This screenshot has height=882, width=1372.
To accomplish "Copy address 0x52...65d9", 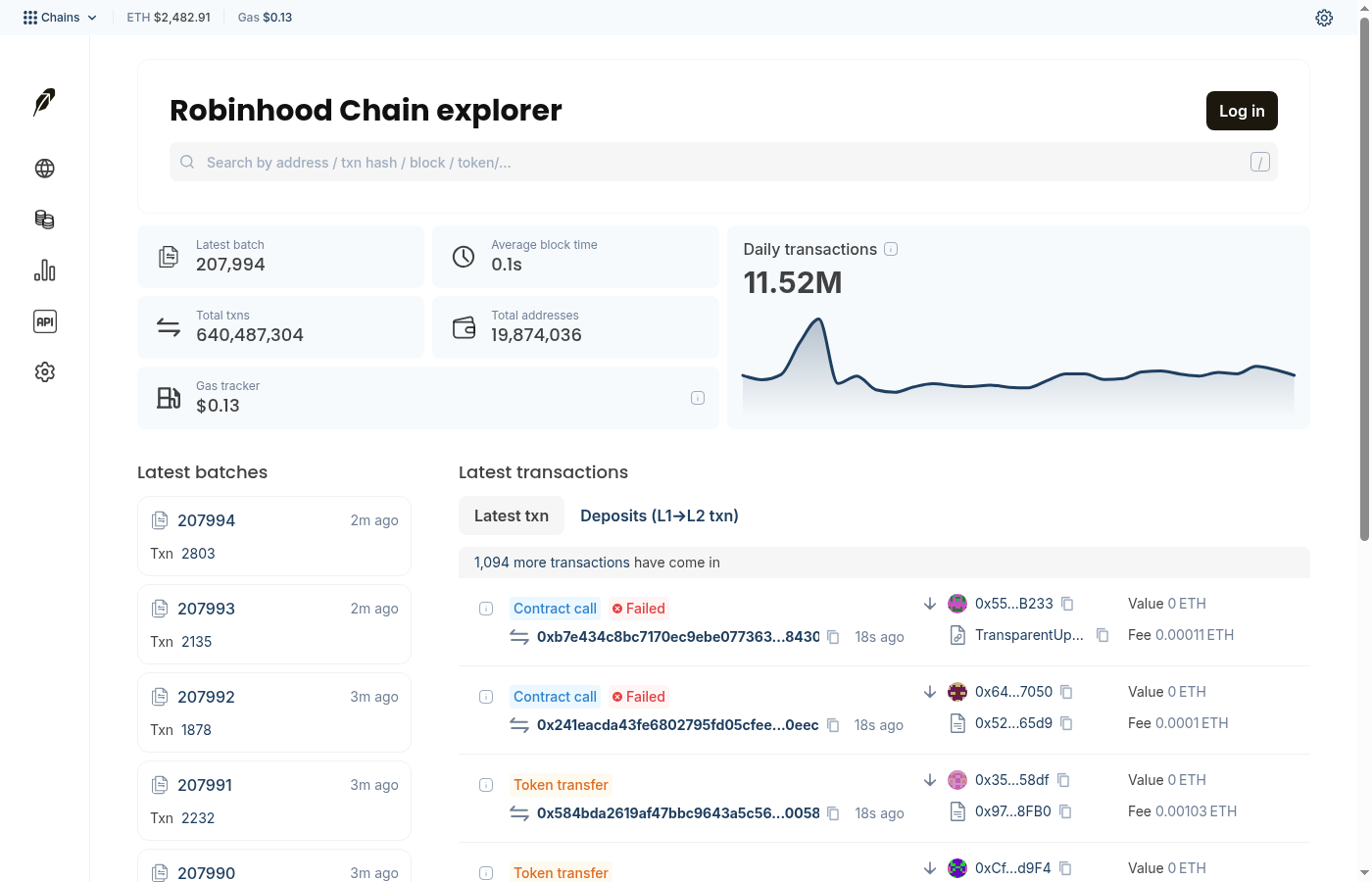I will pyautogui.click(x=1067, y=723).
